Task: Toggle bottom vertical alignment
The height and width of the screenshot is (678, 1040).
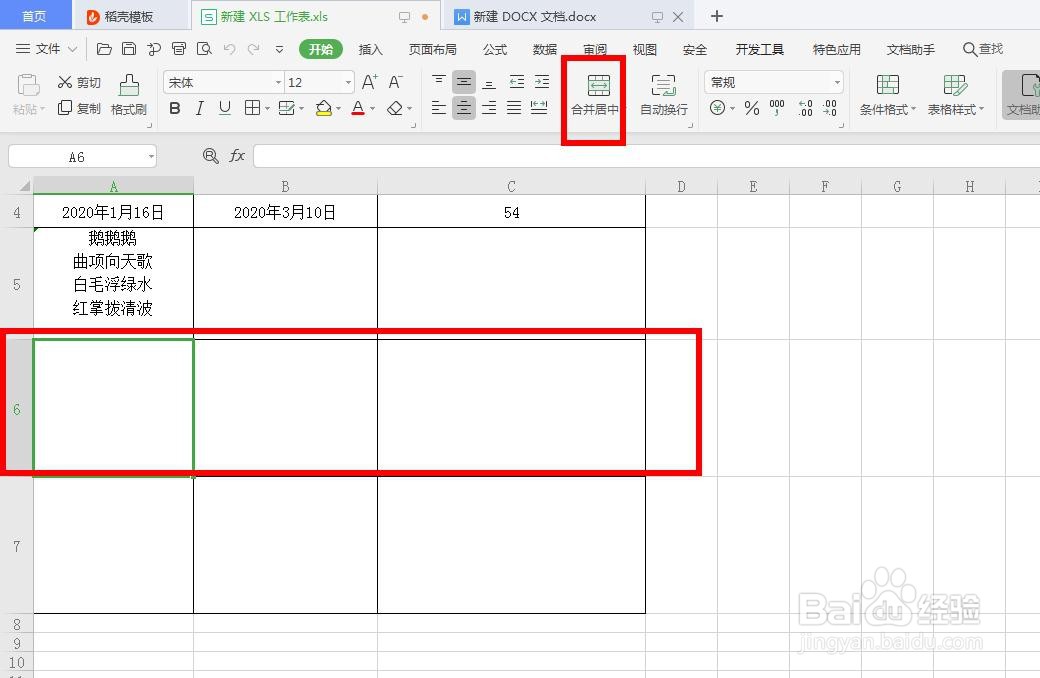Action: pos(489,83)
